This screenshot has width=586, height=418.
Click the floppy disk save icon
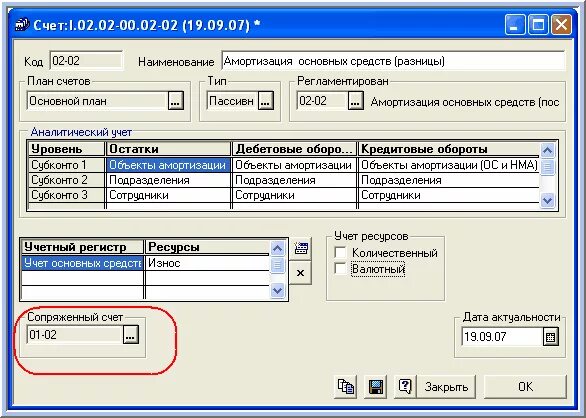coord(375,387)
